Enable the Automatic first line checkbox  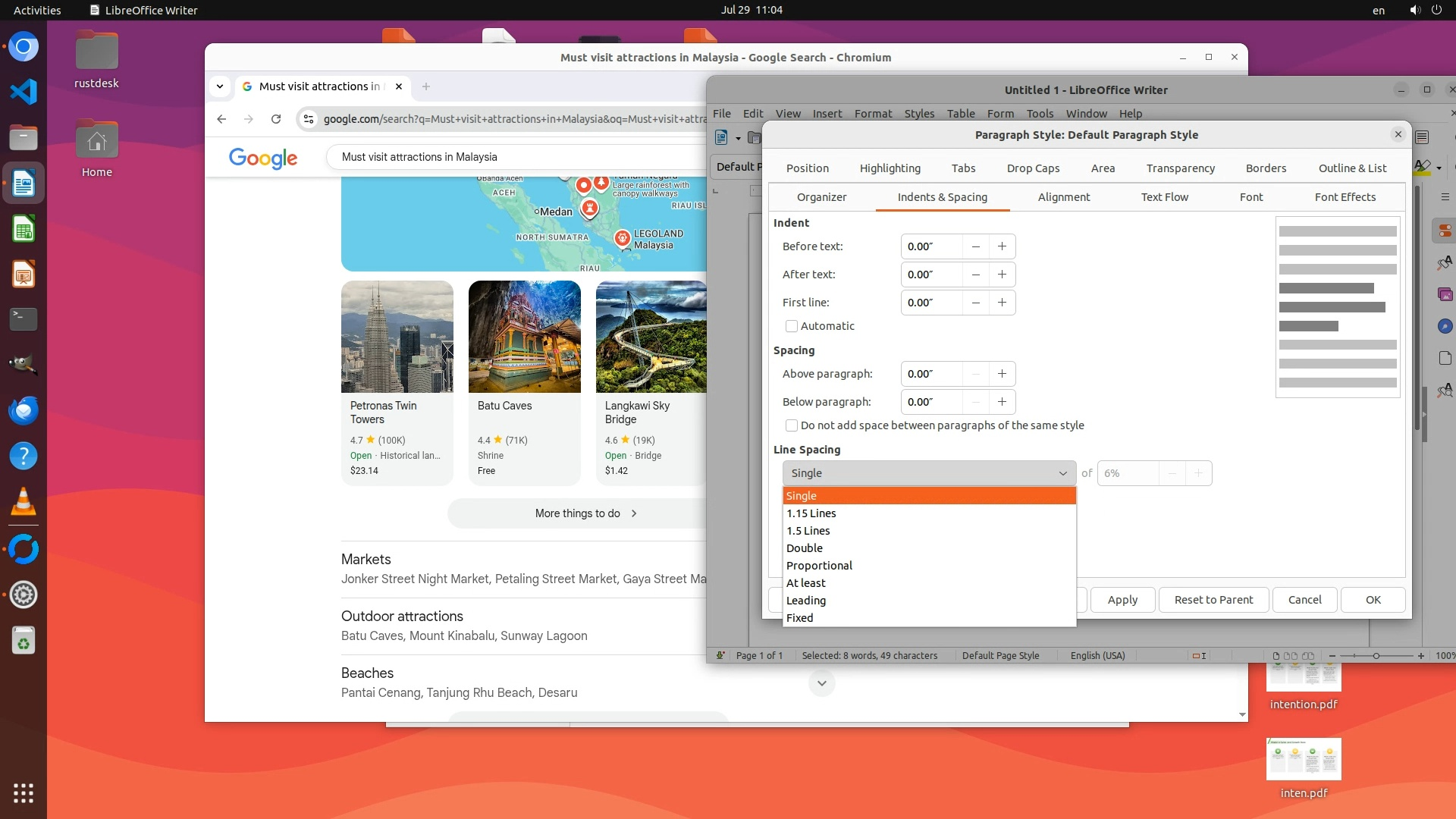[x=792, y=326]
